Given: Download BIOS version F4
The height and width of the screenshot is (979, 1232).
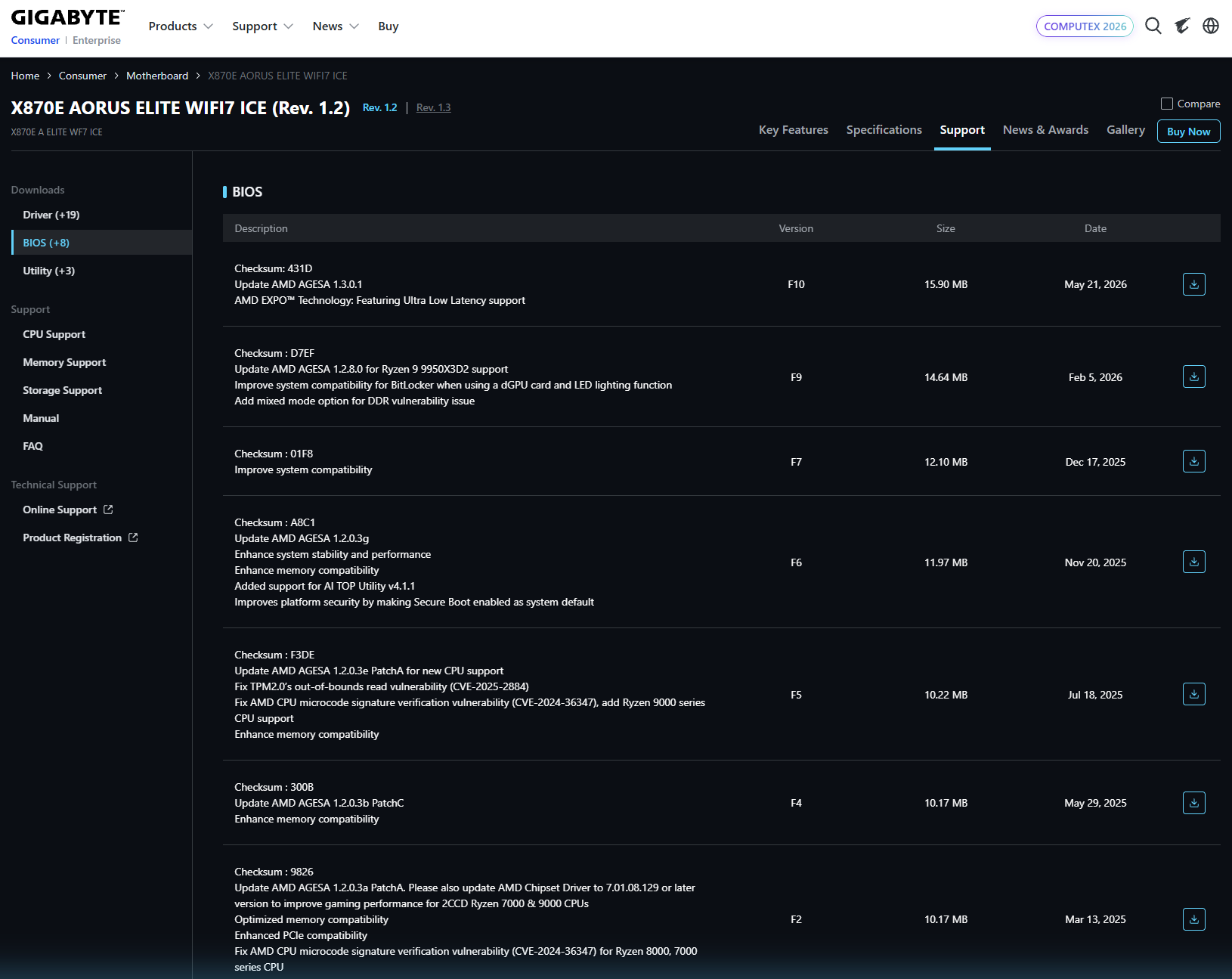Looking at the screenshot, I should [x=1193, y=803].
